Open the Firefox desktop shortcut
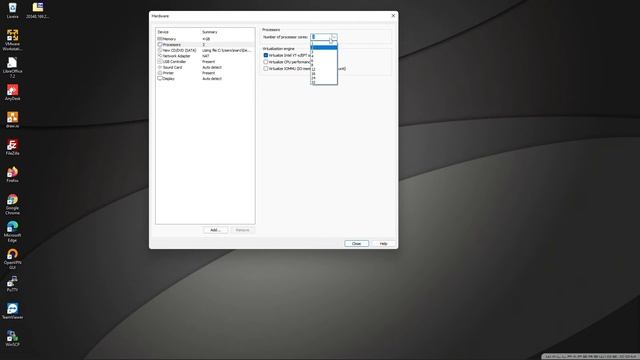 (x=12, y=174)
